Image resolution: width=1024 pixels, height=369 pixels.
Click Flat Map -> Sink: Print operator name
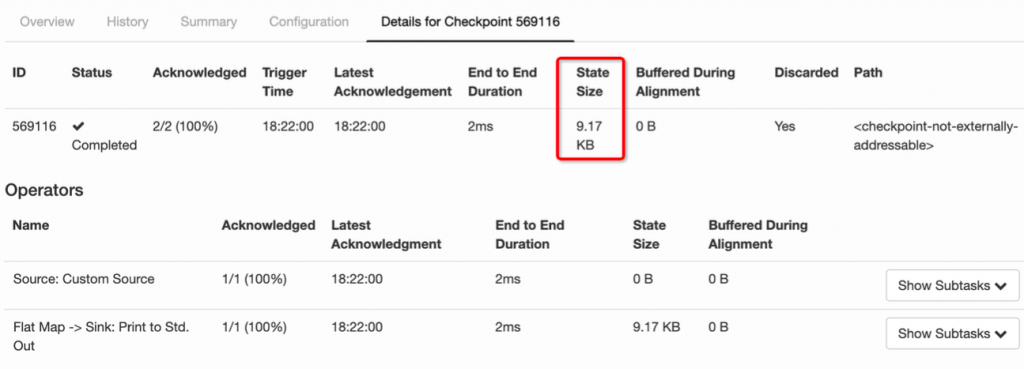101,336
